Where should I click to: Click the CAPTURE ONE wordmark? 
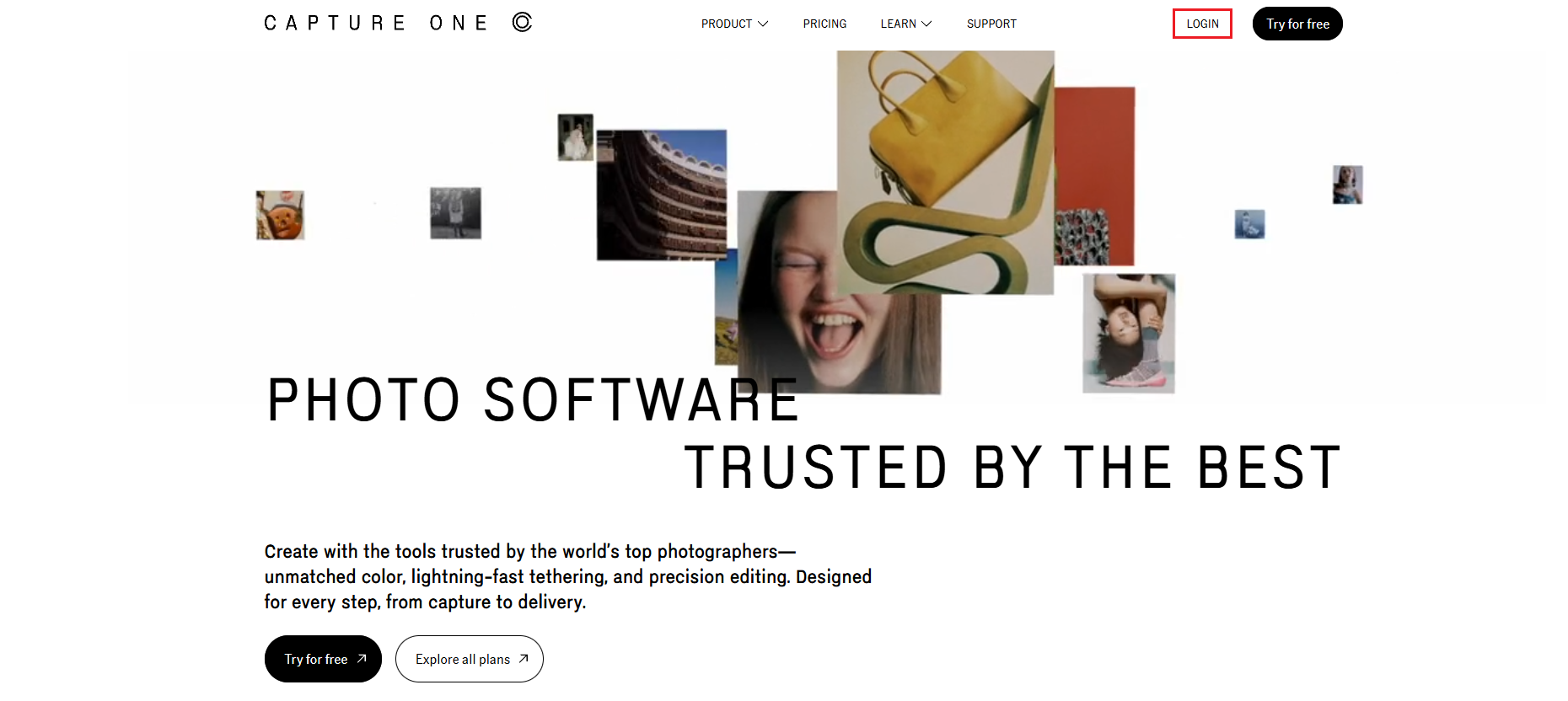click(376, 23)
